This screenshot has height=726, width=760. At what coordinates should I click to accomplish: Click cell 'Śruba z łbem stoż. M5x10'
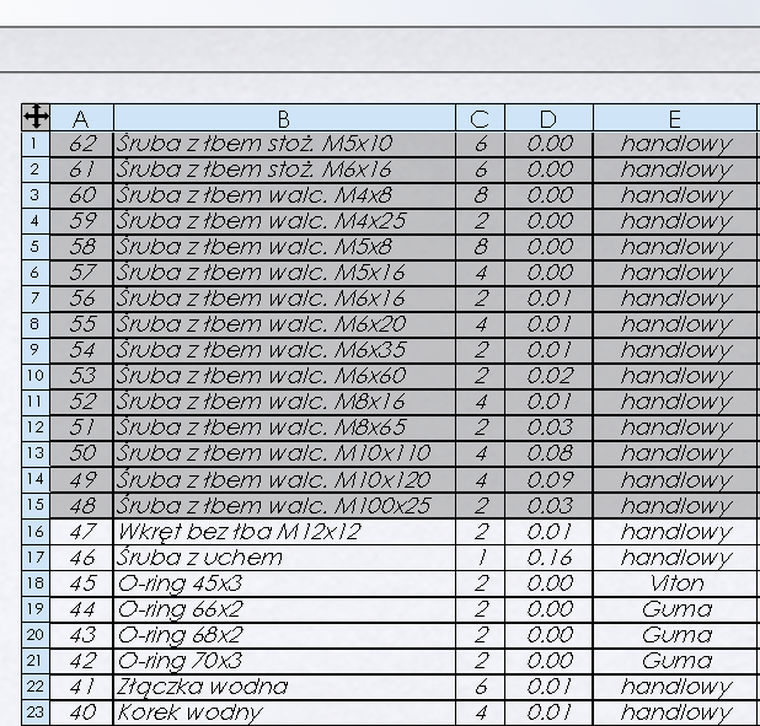click(x=285, y=144)
